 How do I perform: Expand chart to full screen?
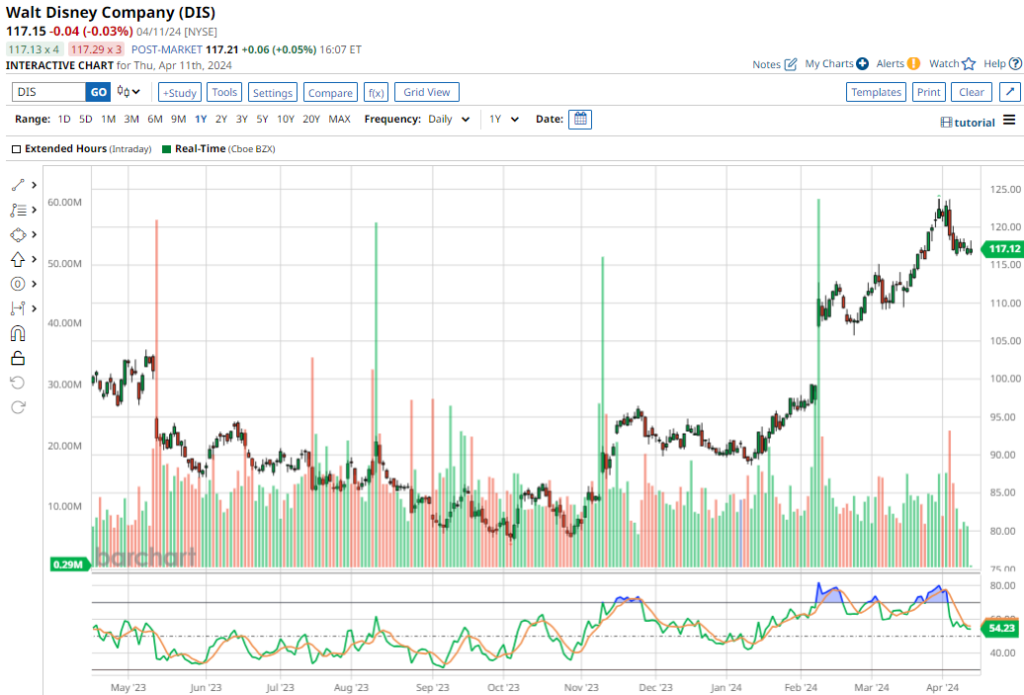tap(1009, 92)
